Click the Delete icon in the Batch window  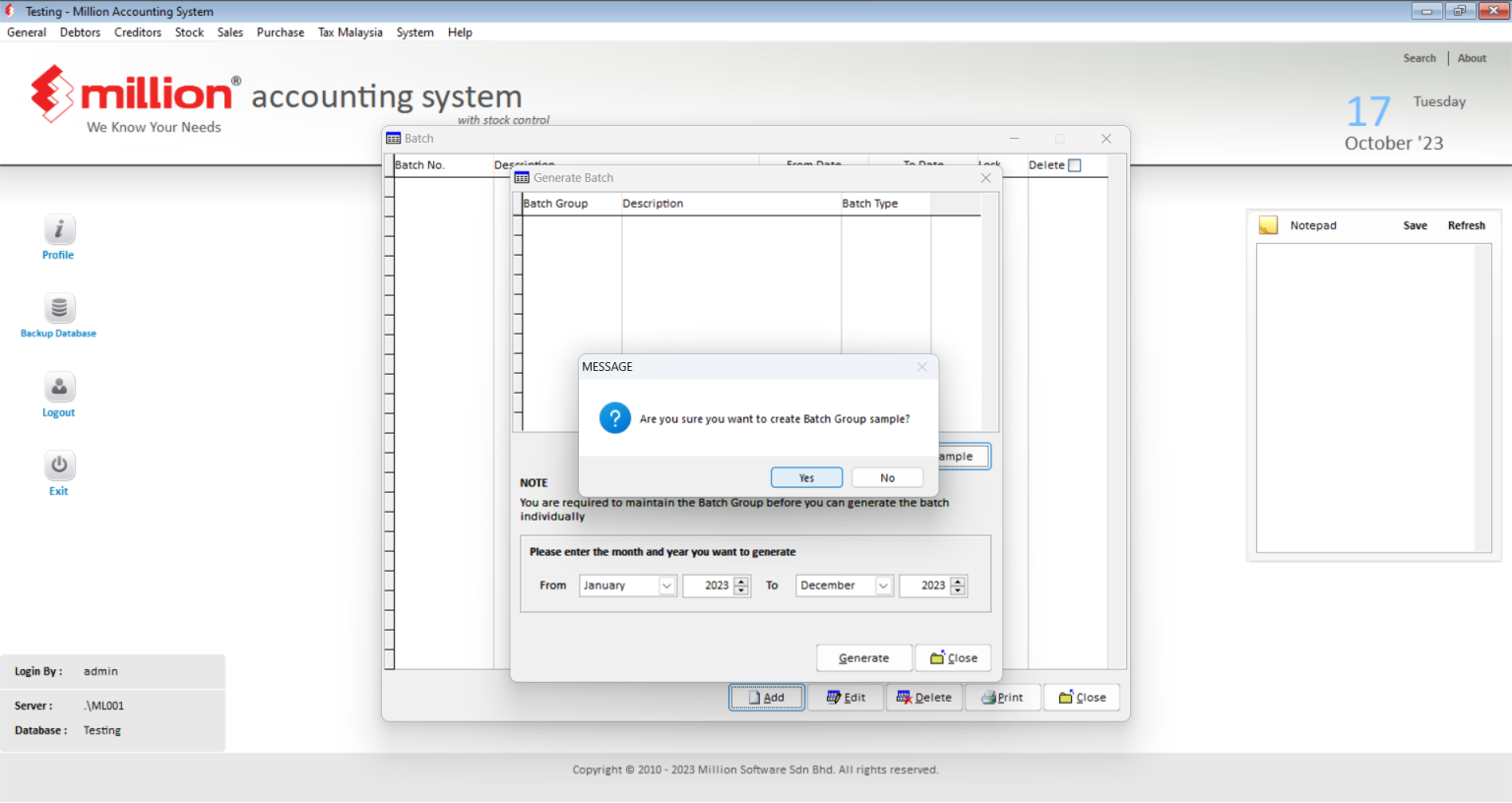point(923,697)
